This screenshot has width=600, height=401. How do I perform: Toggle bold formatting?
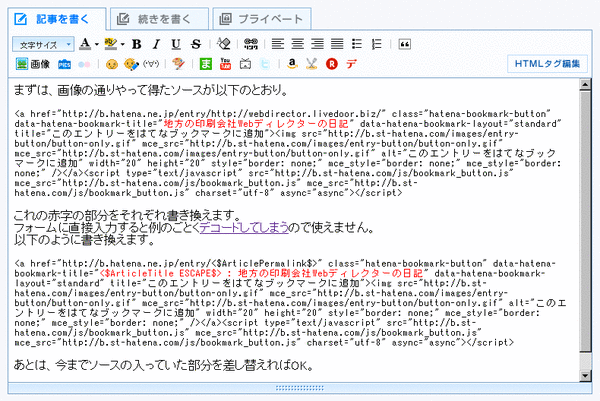coord(137,44)
